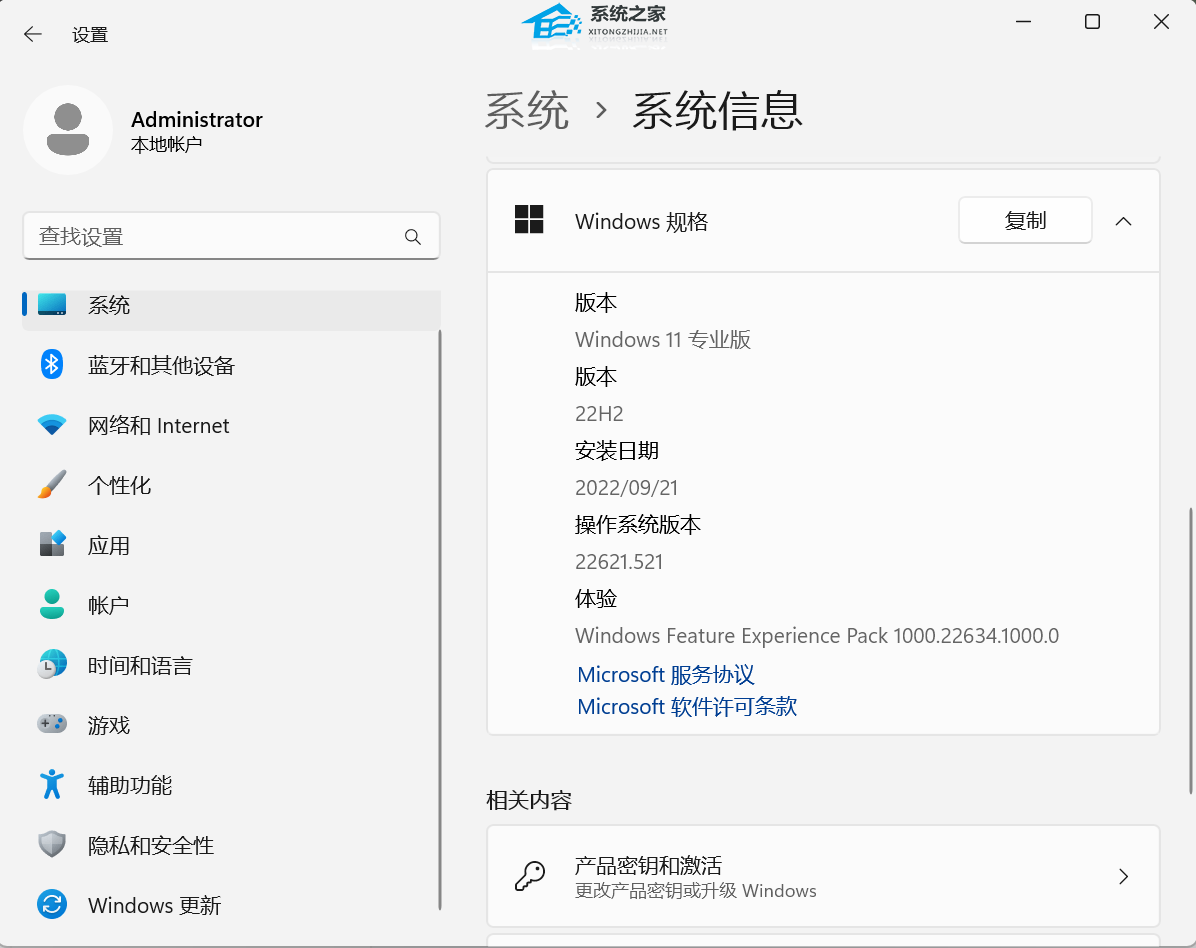Screen dimensions: 1196x948
Task: Open the Microsoft 软件许可条款 link
Action: coord(687,707)
